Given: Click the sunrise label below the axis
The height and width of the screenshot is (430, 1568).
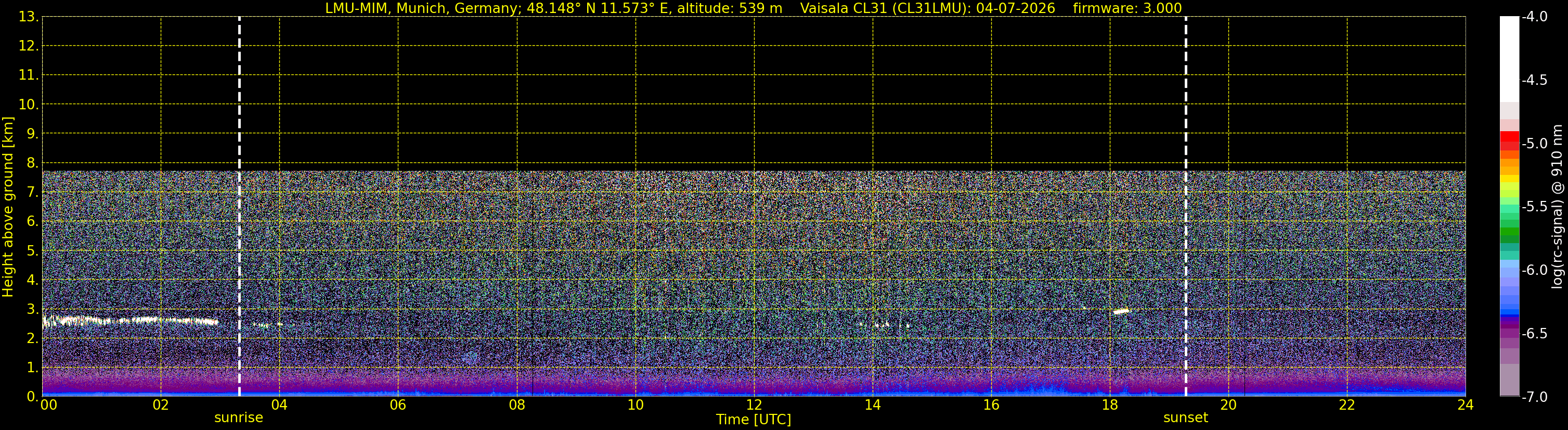Looking at the screenshot, I should tap(239, 418).
